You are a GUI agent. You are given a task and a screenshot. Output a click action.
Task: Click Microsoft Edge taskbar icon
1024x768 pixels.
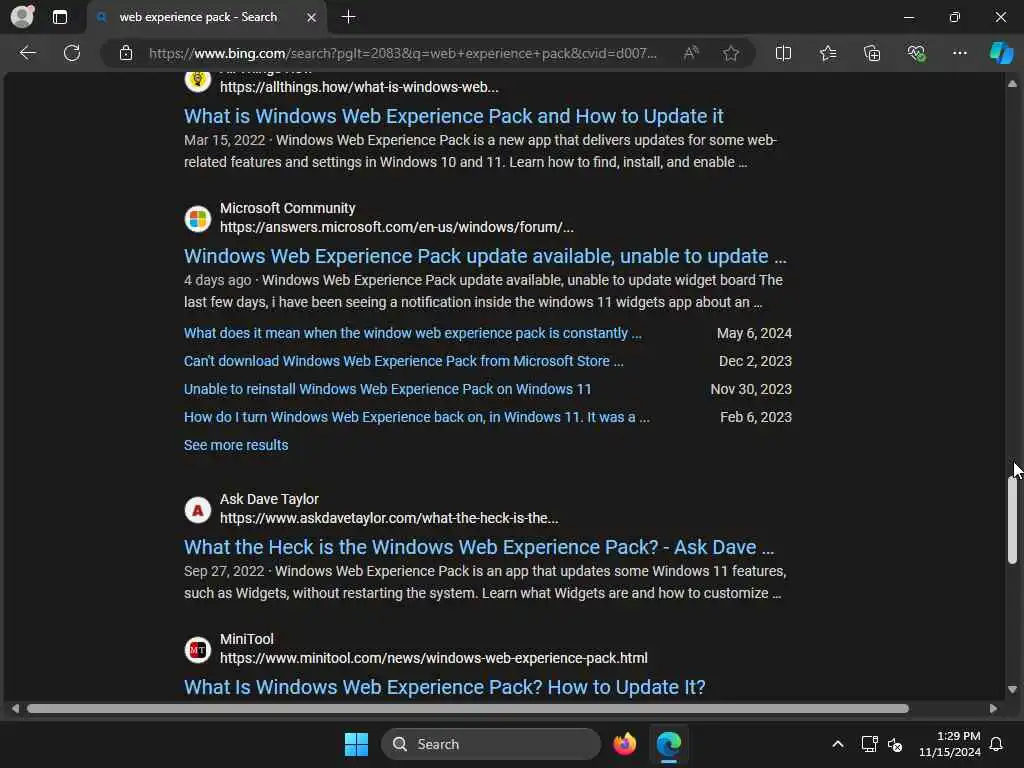click(x=669, y=744)
